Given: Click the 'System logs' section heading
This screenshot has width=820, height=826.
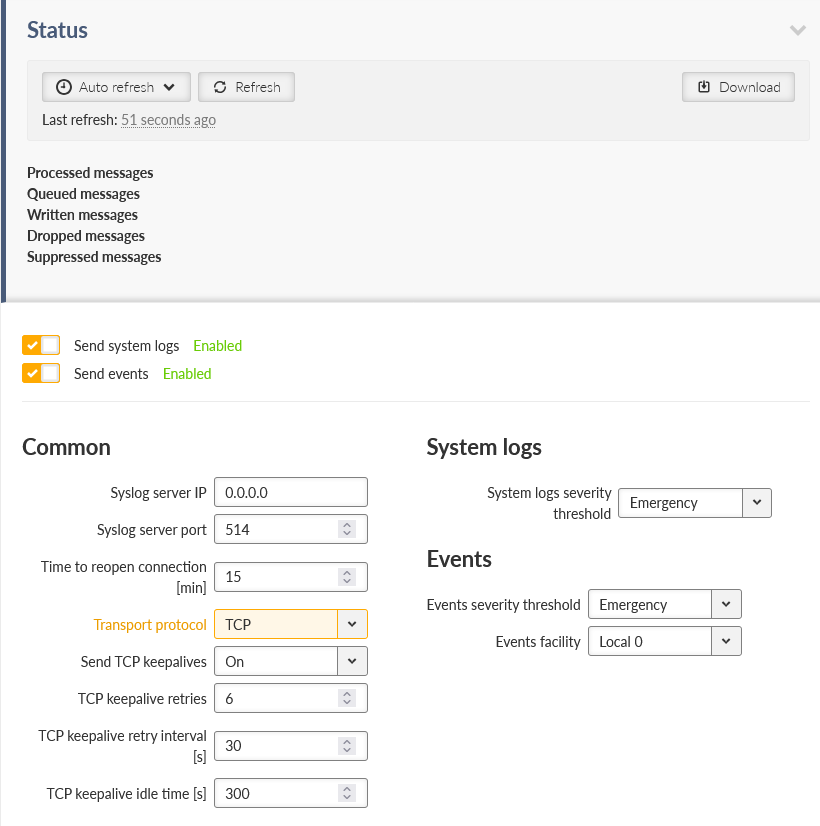Looking at the screenshot, I should click(x=484, y=447).
